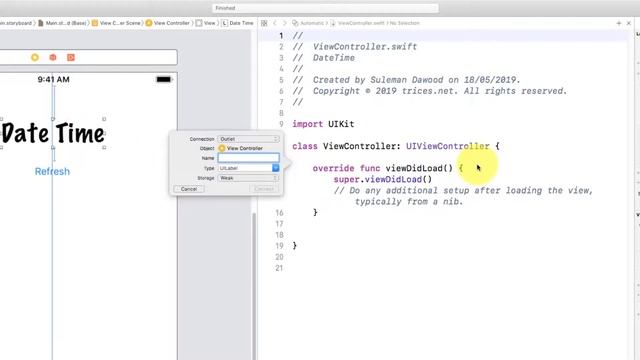The image size is (640, 360).
Task: Click View Controller Scene breadcrumb
Action: pyautogui.click(x=117, y=23)
